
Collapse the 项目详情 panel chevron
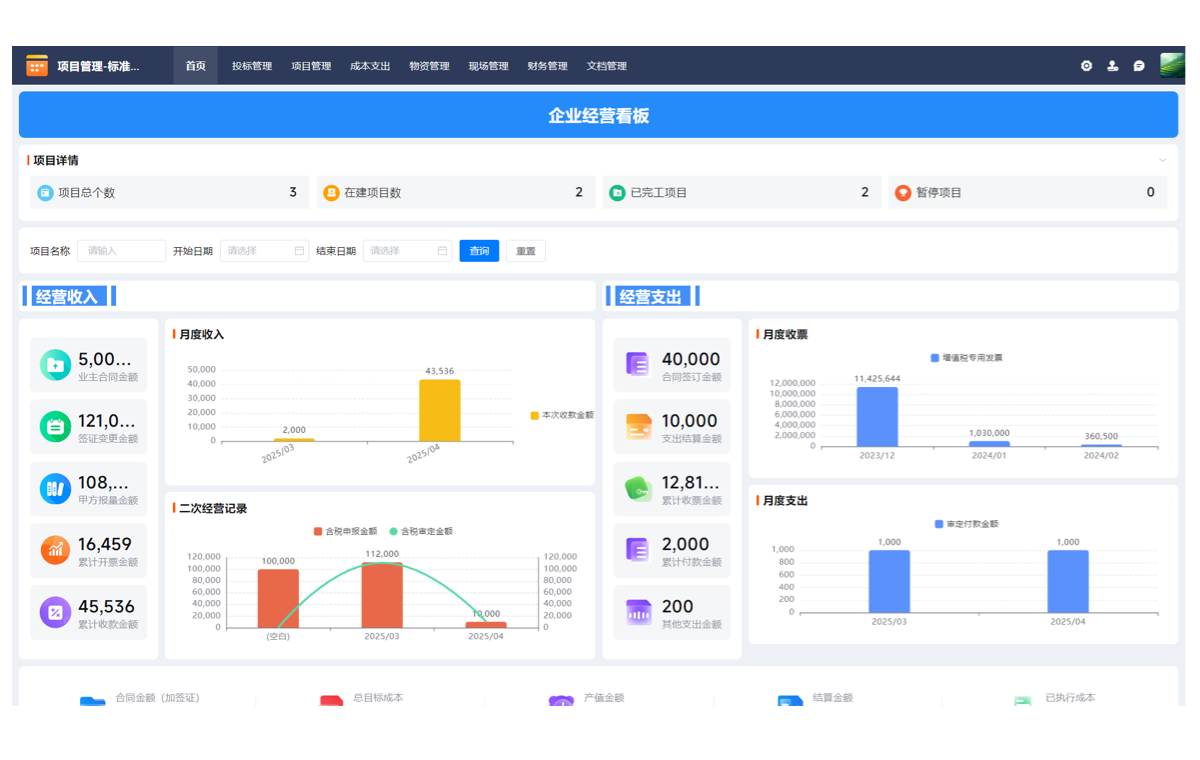pos(1162,160)
